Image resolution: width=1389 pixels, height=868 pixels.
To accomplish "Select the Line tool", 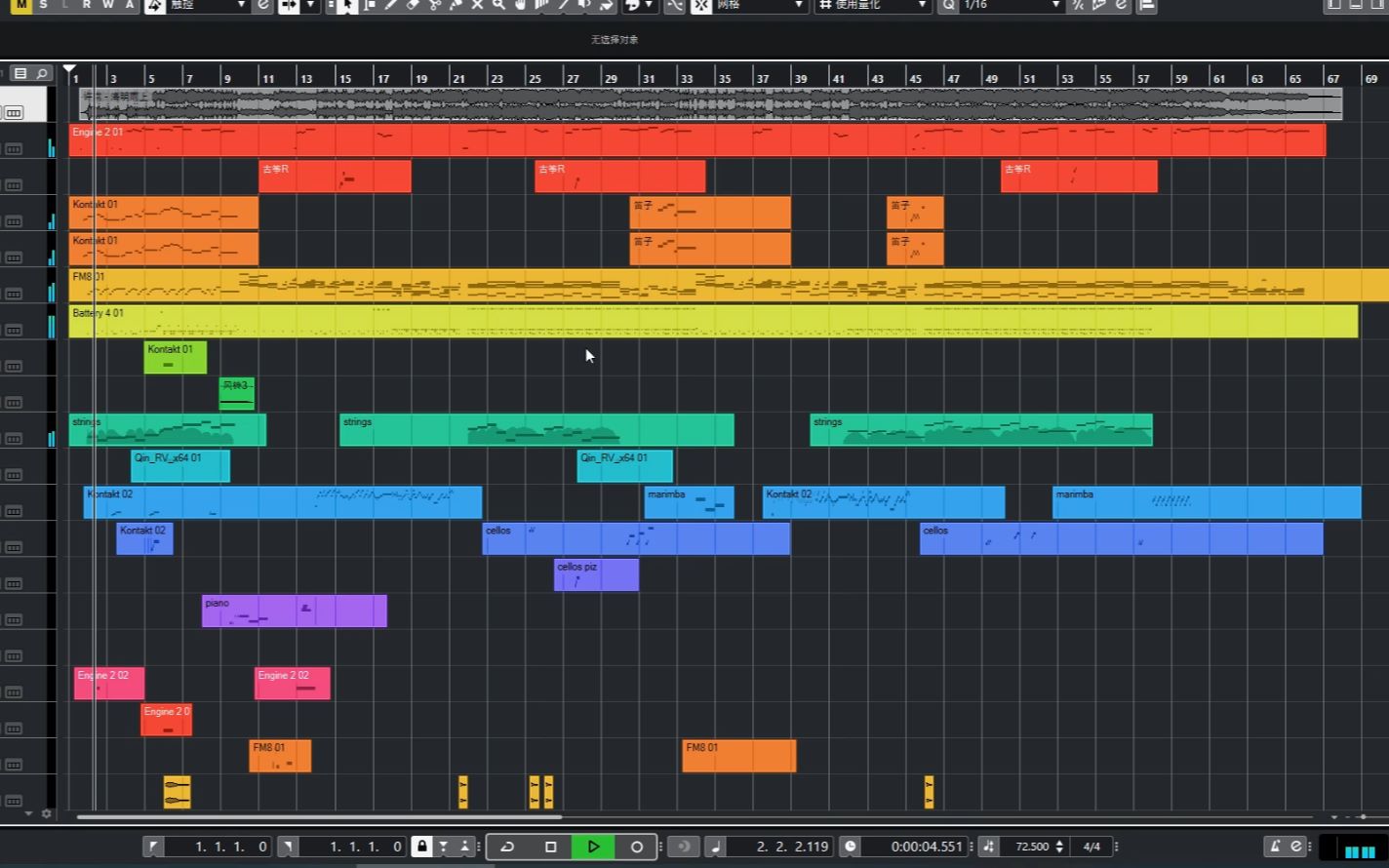I will tap(563, 5).
